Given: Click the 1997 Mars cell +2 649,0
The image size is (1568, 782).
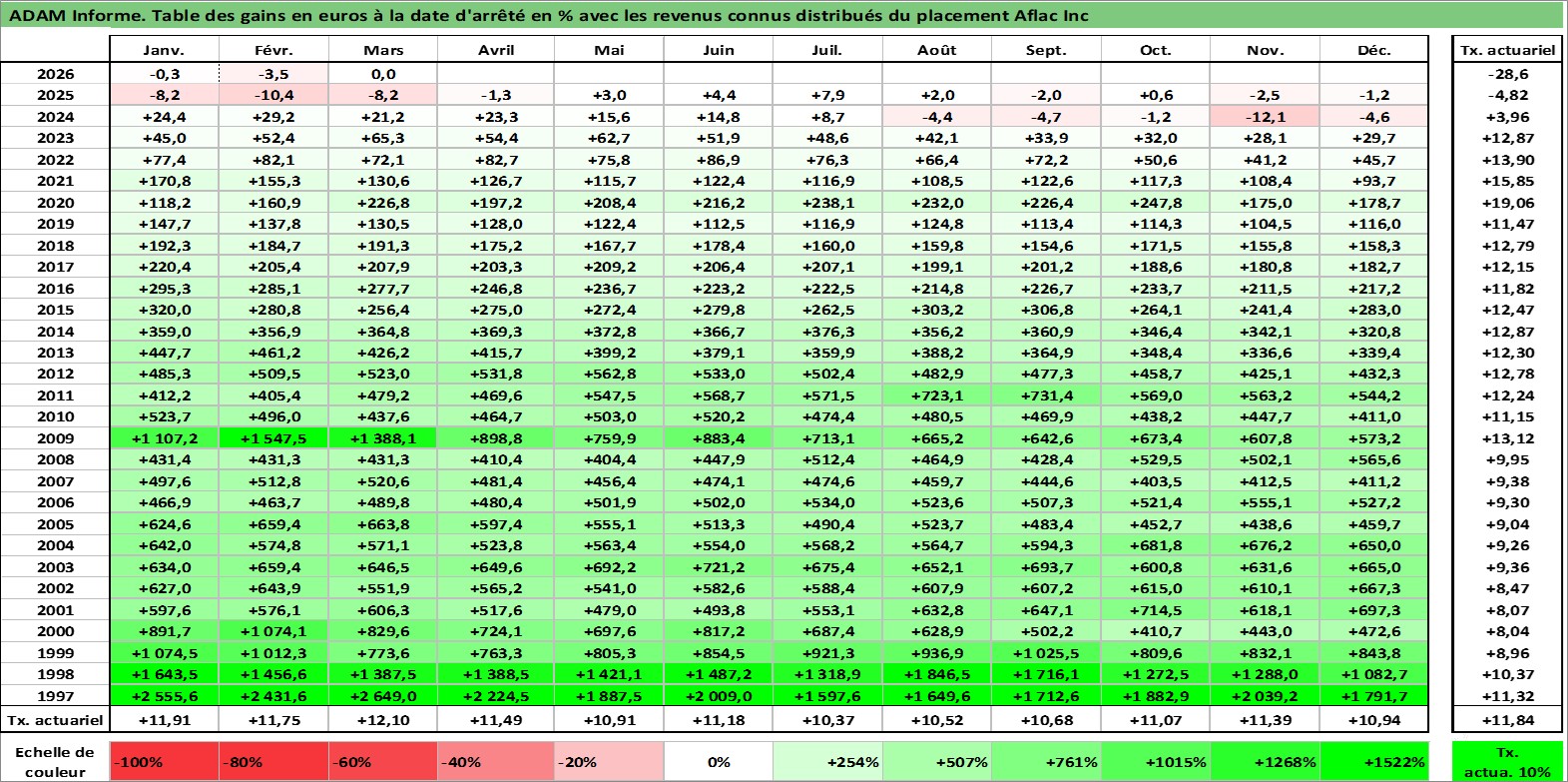Looking at the screenshot, I should coord(383,696).
